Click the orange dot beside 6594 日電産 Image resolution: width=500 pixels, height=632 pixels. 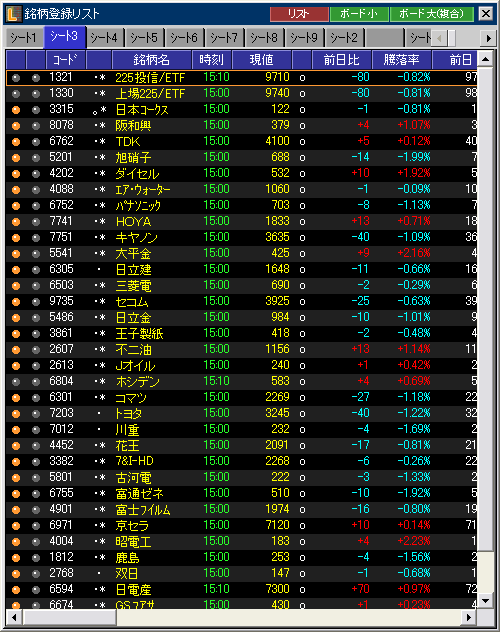pos(16,590)
